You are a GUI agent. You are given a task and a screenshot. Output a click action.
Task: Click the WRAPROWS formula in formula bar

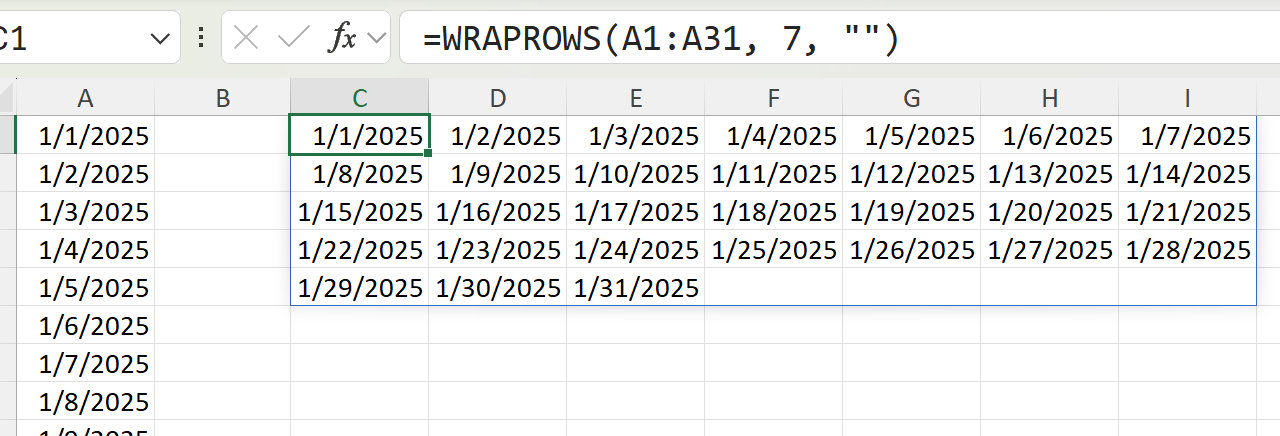tap(661, 39)
